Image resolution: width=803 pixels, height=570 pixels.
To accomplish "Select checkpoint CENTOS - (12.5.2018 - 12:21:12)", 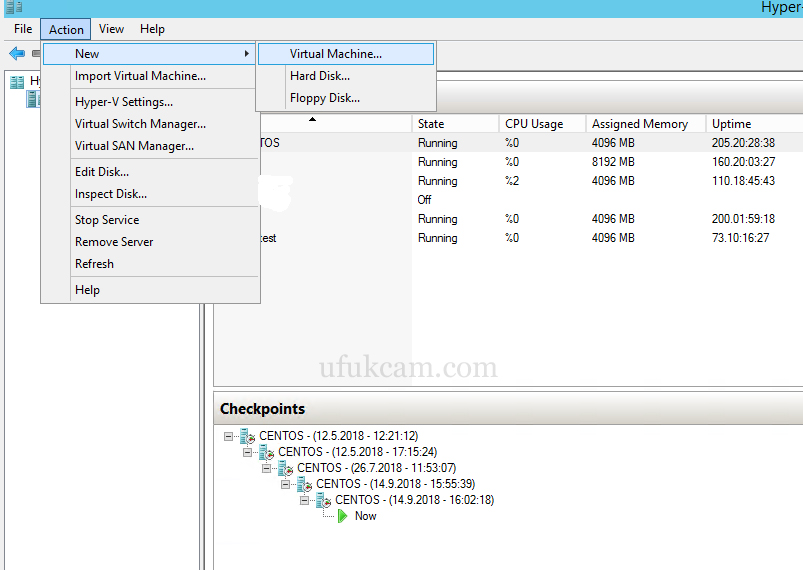I will [339, 436].
